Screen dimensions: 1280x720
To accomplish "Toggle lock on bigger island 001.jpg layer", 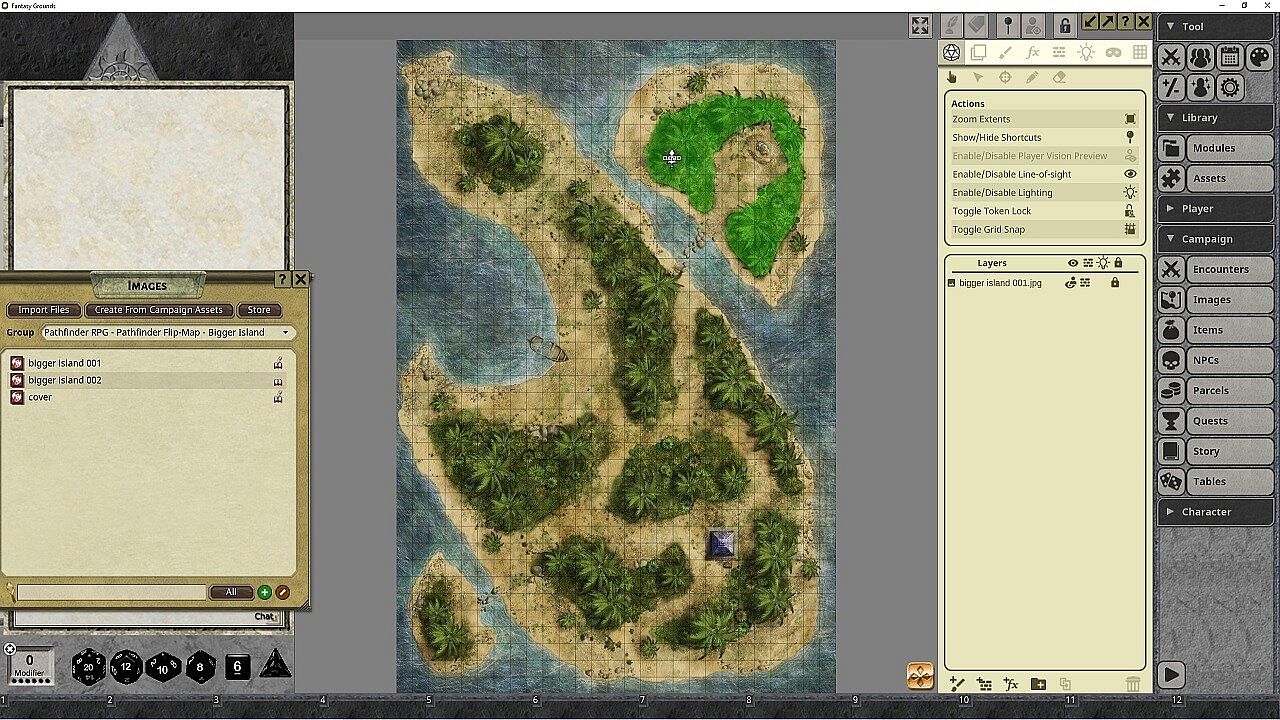I will click(x=1115, y=283).
